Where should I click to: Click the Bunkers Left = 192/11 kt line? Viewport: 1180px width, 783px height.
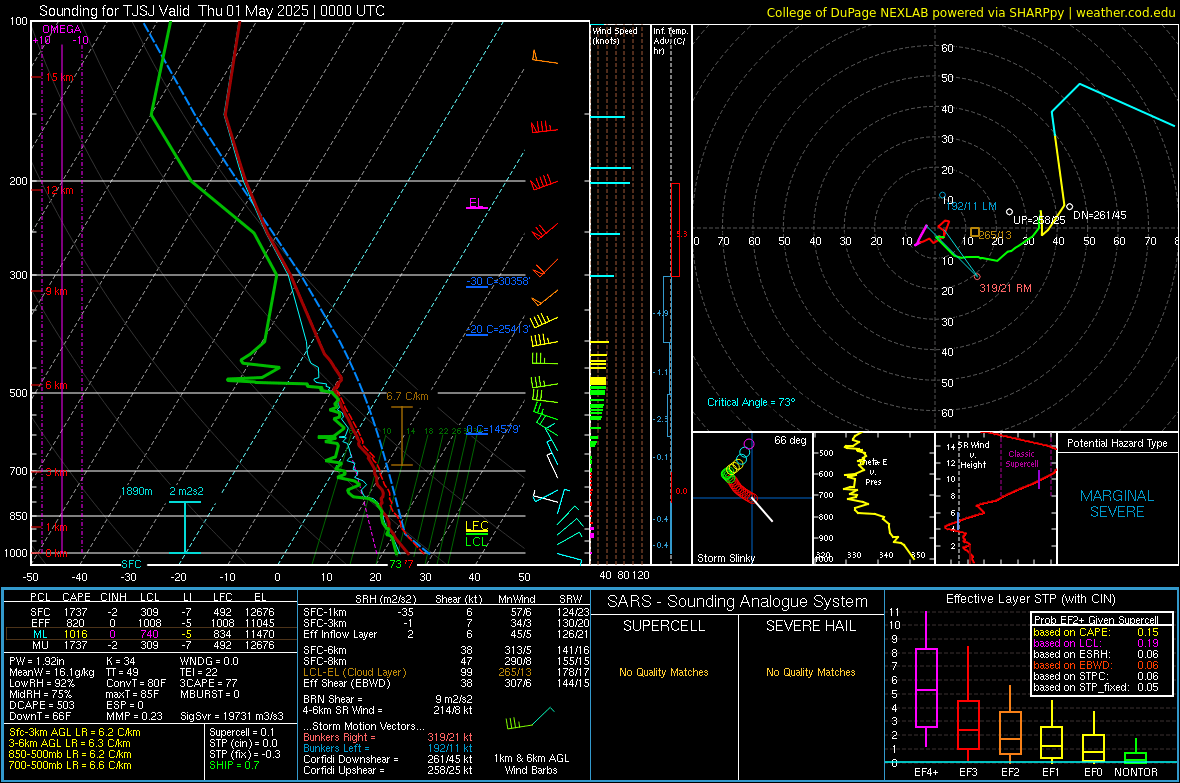coord(388,748)
